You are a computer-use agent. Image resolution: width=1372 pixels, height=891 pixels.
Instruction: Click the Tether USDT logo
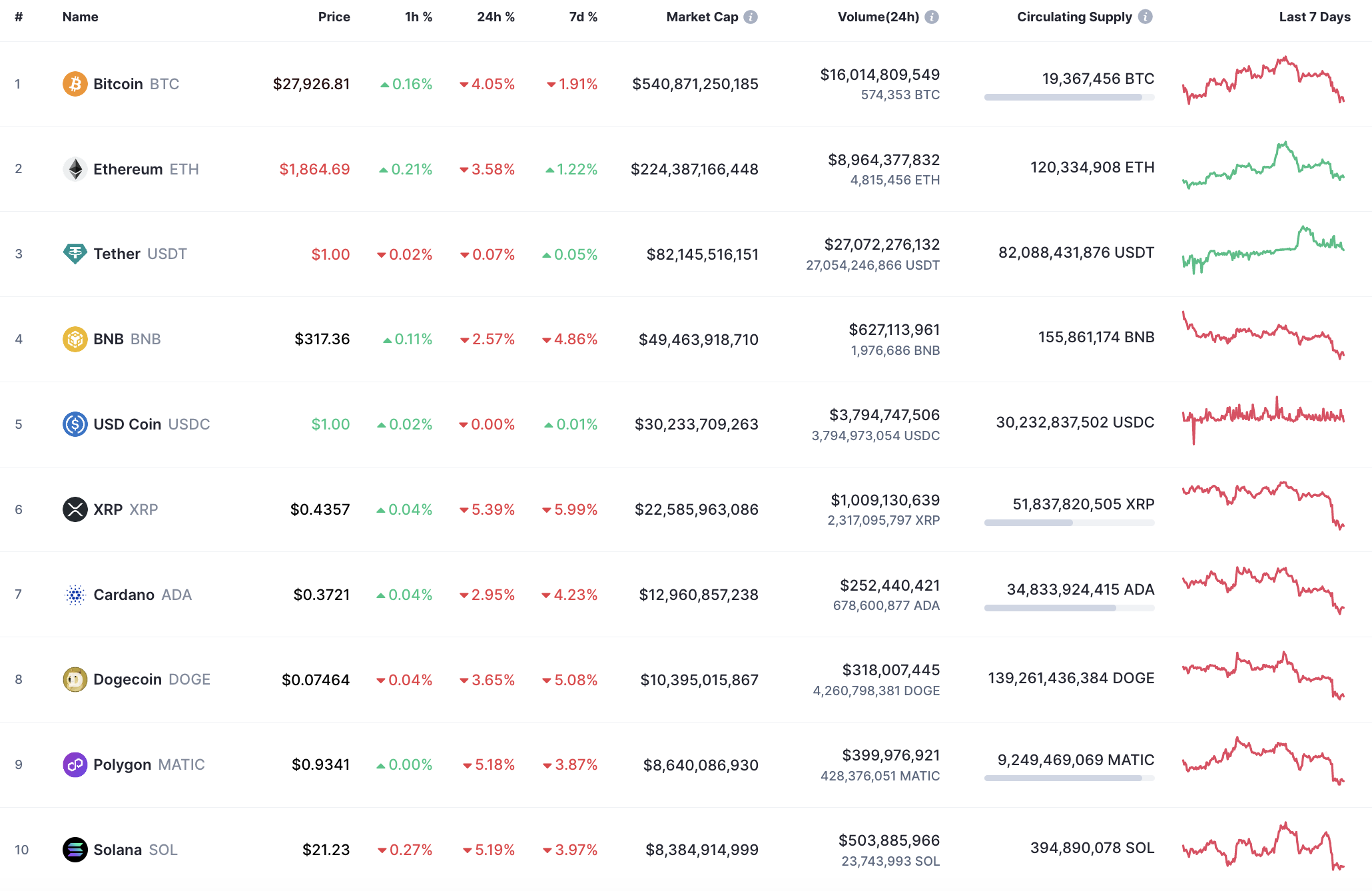pyautogui.click(x=75, y=254)
